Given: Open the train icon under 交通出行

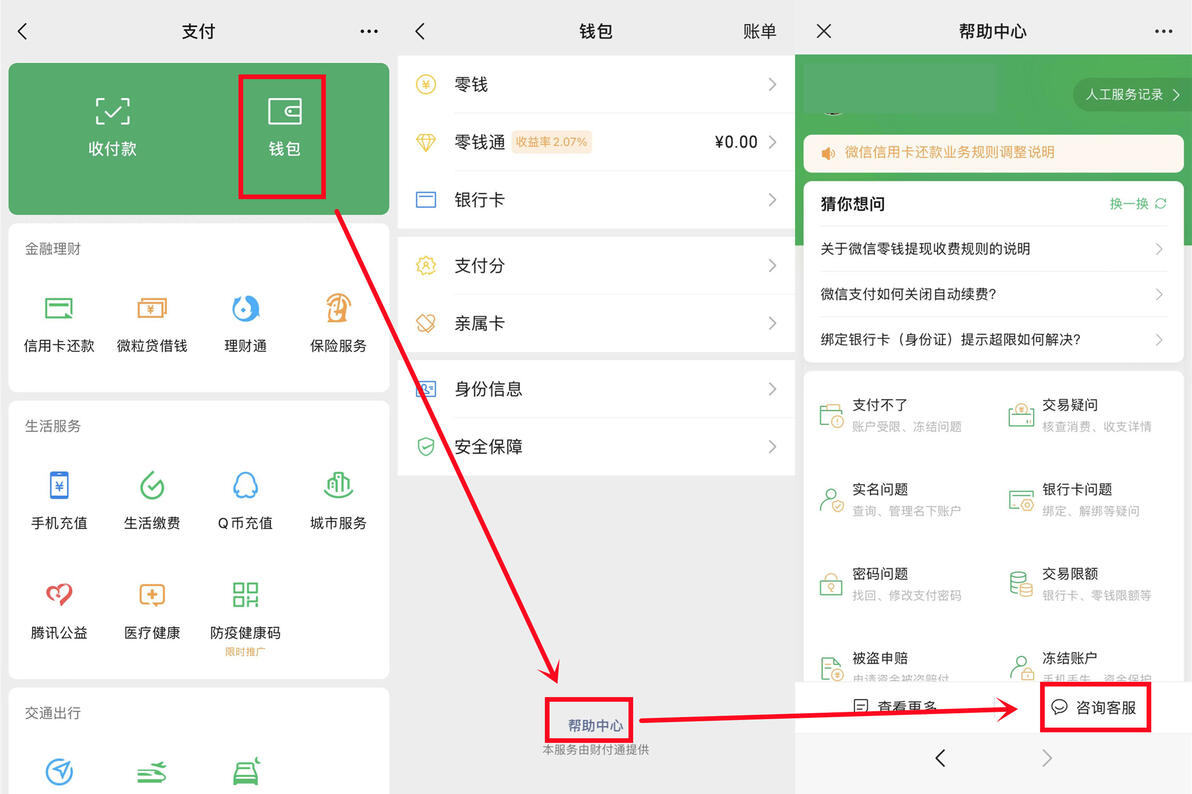Looking at the screenshot, I should [152, 772].
